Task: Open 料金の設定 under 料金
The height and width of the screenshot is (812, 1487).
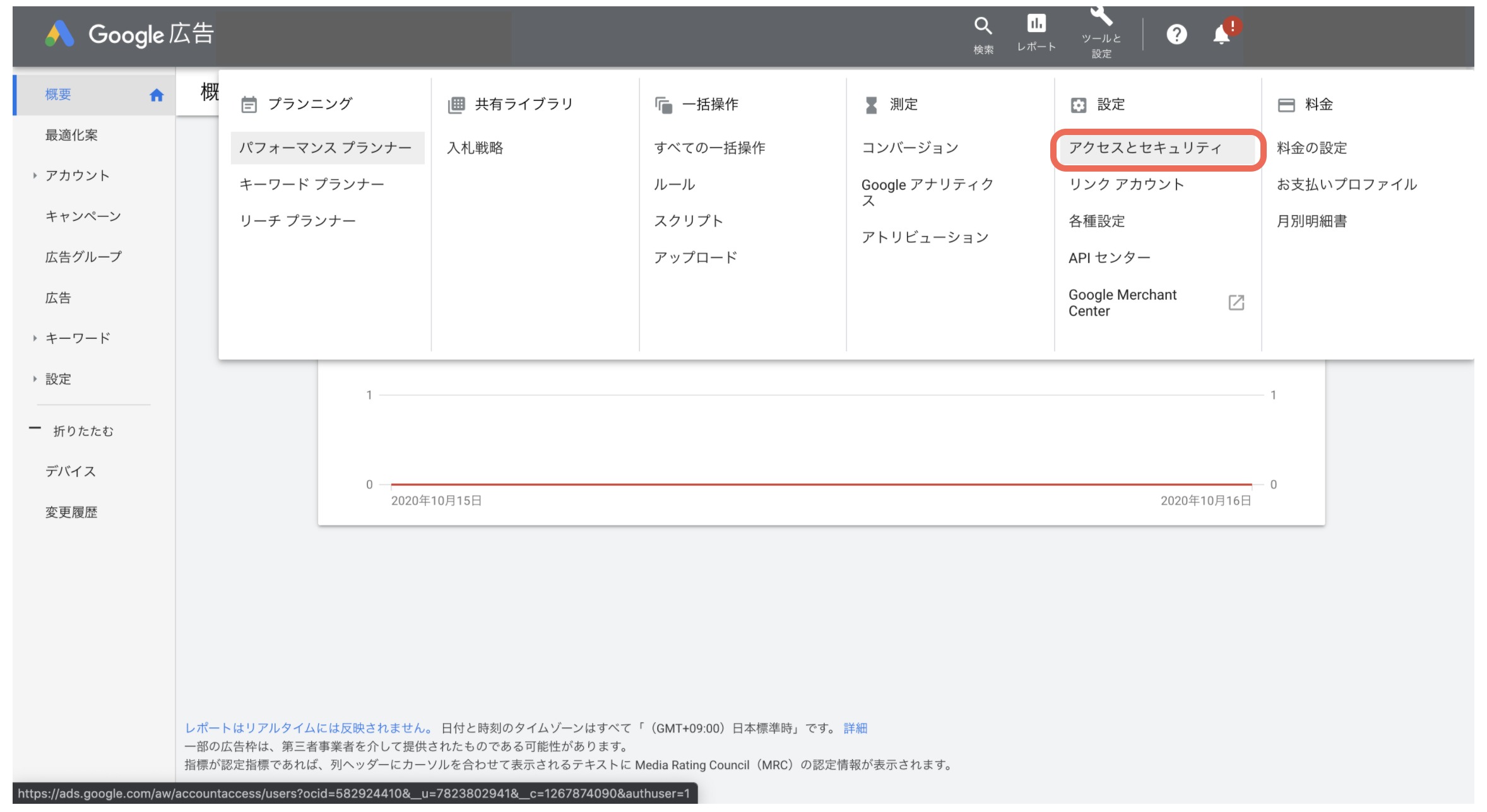Action: pyautogui.click(x=1312, y=148)
